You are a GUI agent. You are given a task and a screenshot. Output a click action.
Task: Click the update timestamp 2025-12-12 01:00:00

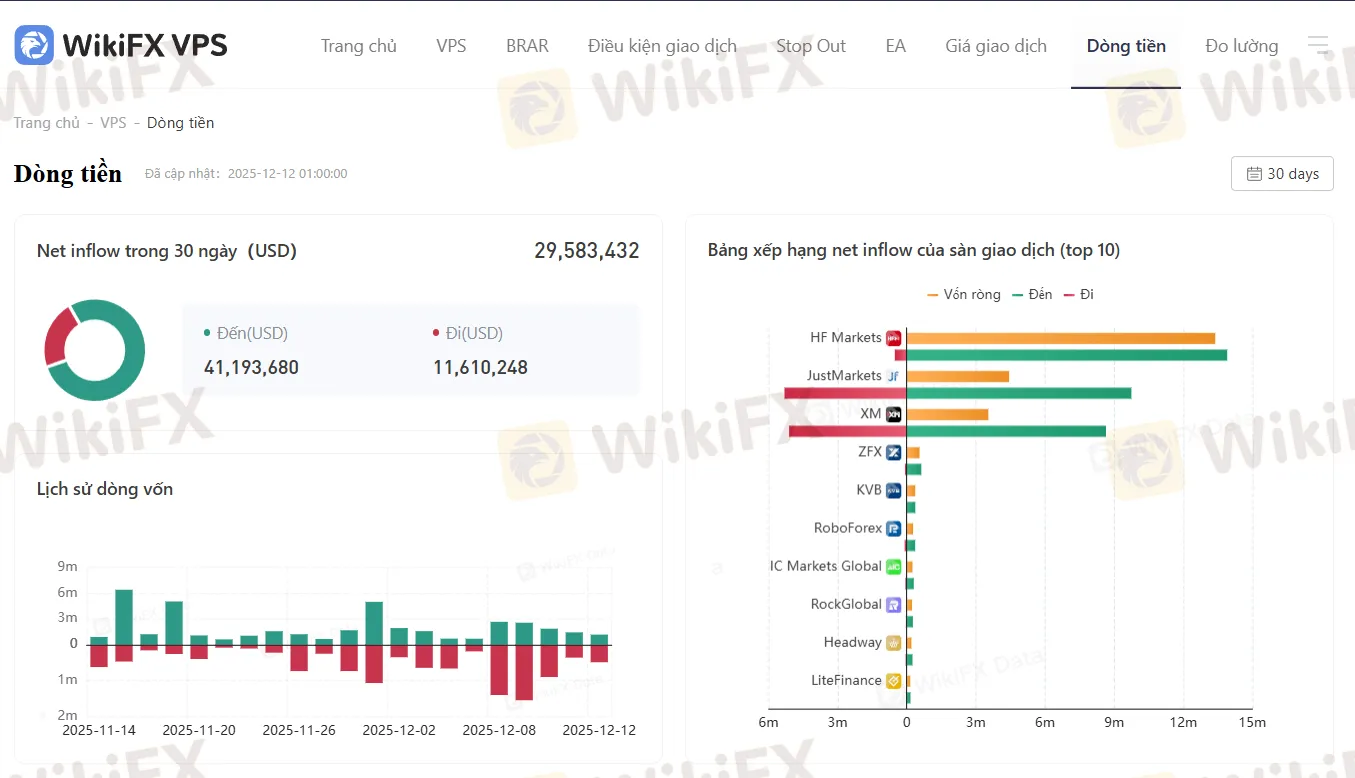click(x=288, y=174)
